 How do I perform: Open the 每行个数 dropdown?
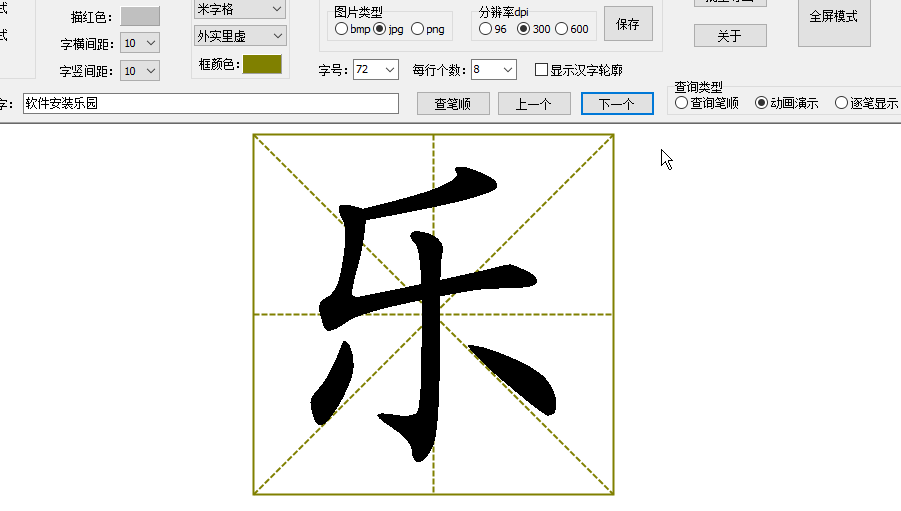(493, 70)
